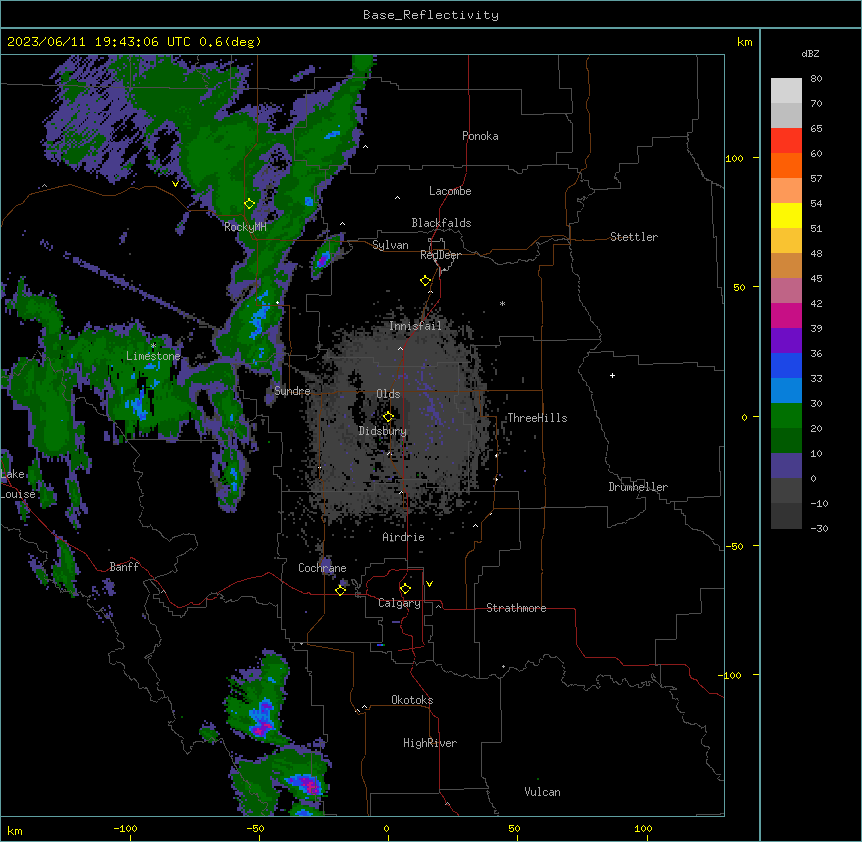This screenshot has width=862, height=842.
Task: Click the Banff town label
Action: tap(124, 567)
